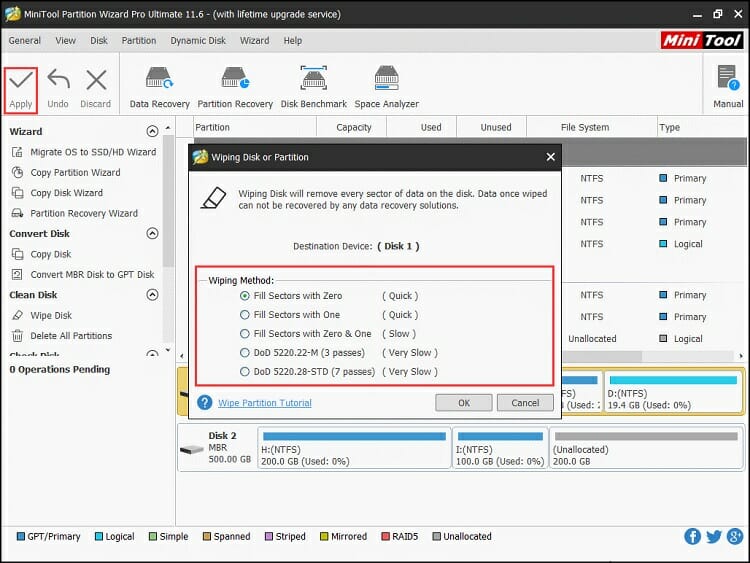Image resolution: width=750 pixels, height=563 pixels.
Task: Click the Apply checkmark icon
Action: (21, 81)
